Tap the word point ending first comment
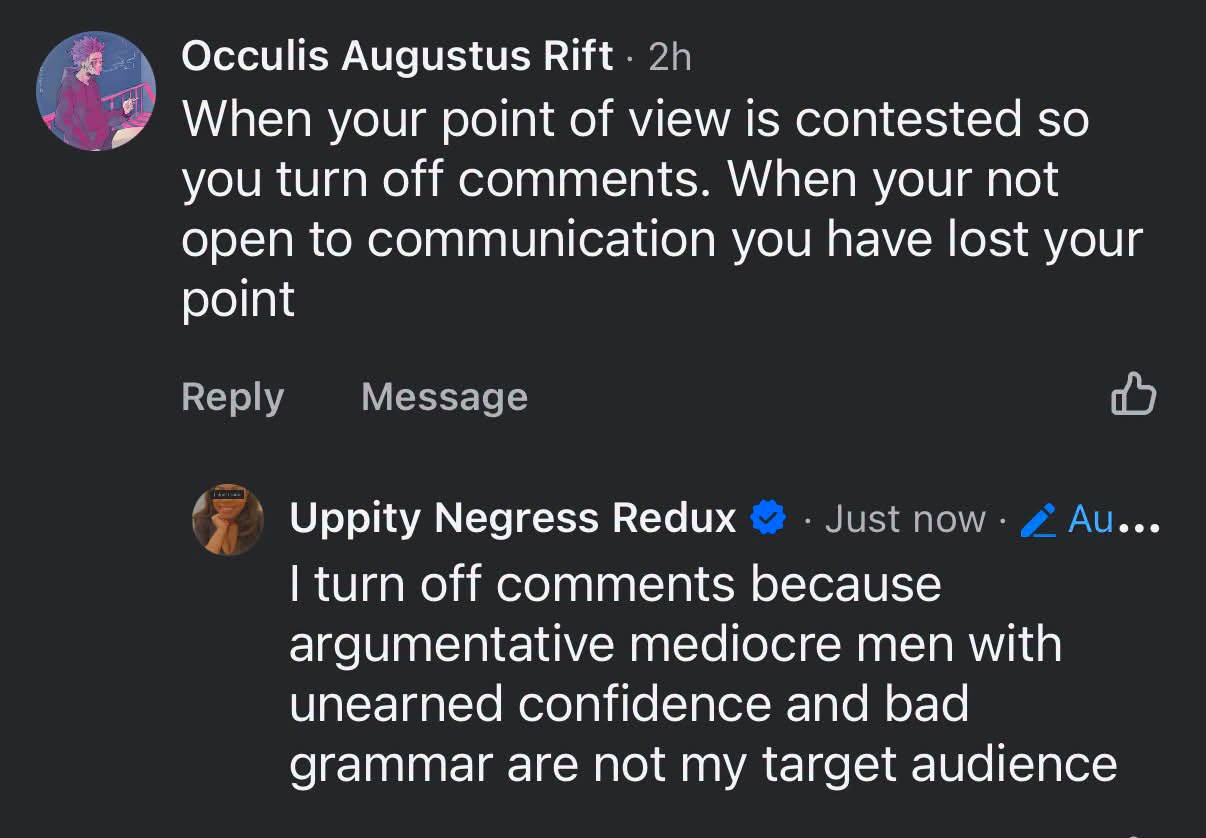The width and height of the screenshot is (1206, 838). [x=238, y=301]
